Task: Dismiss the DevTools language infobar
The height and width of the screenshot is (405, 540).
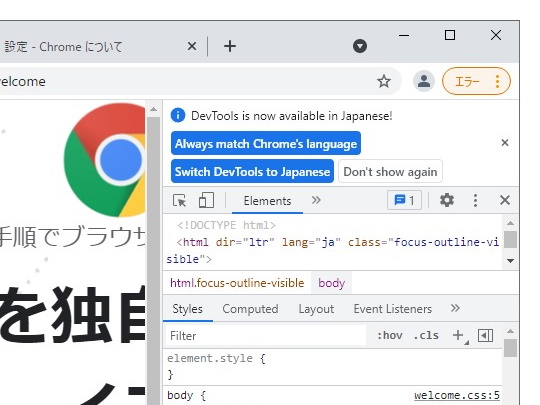Action: tap(505, 143)
